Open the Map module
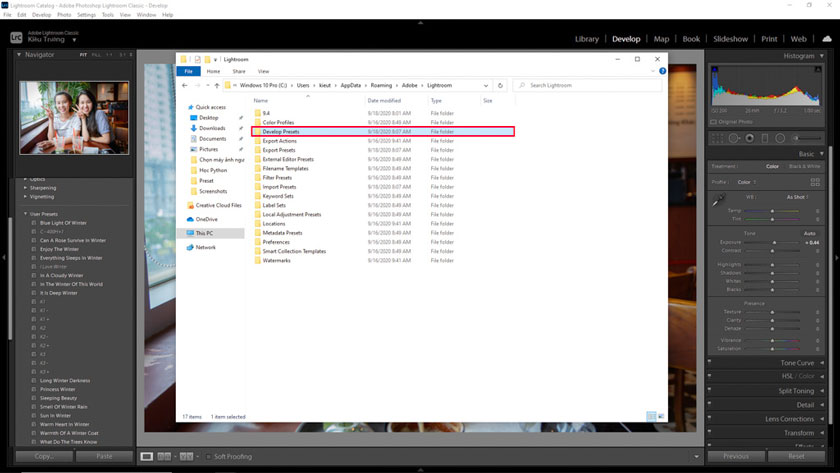The height and width of the screenshot is (473, 840). (661, 39)
